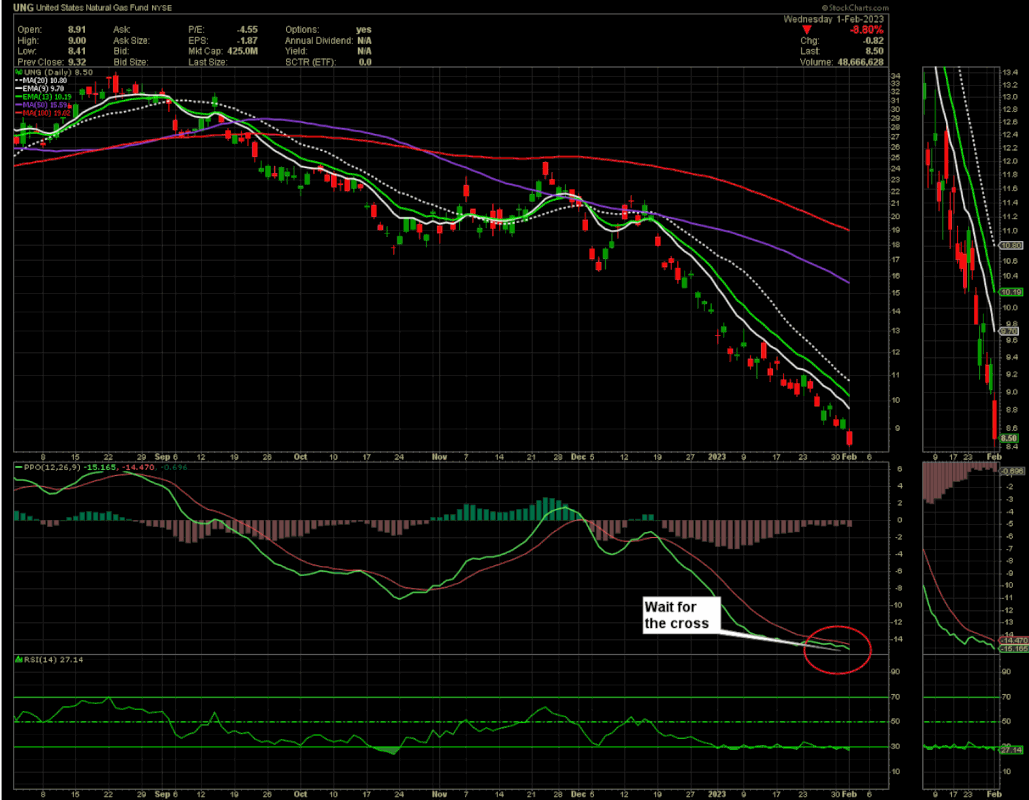
Task: Select the "Bid:" label
Action: pyautogui.click(x=121, y=51)
